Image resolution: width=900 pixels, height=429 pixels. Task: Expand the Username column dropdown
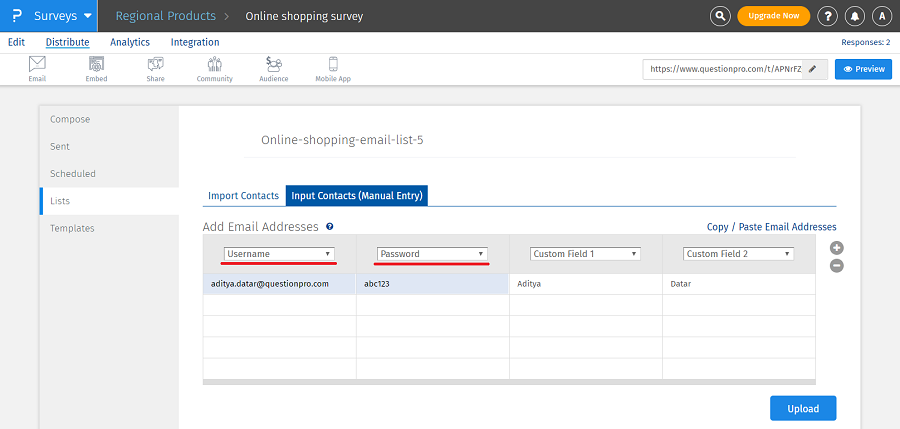279,254
